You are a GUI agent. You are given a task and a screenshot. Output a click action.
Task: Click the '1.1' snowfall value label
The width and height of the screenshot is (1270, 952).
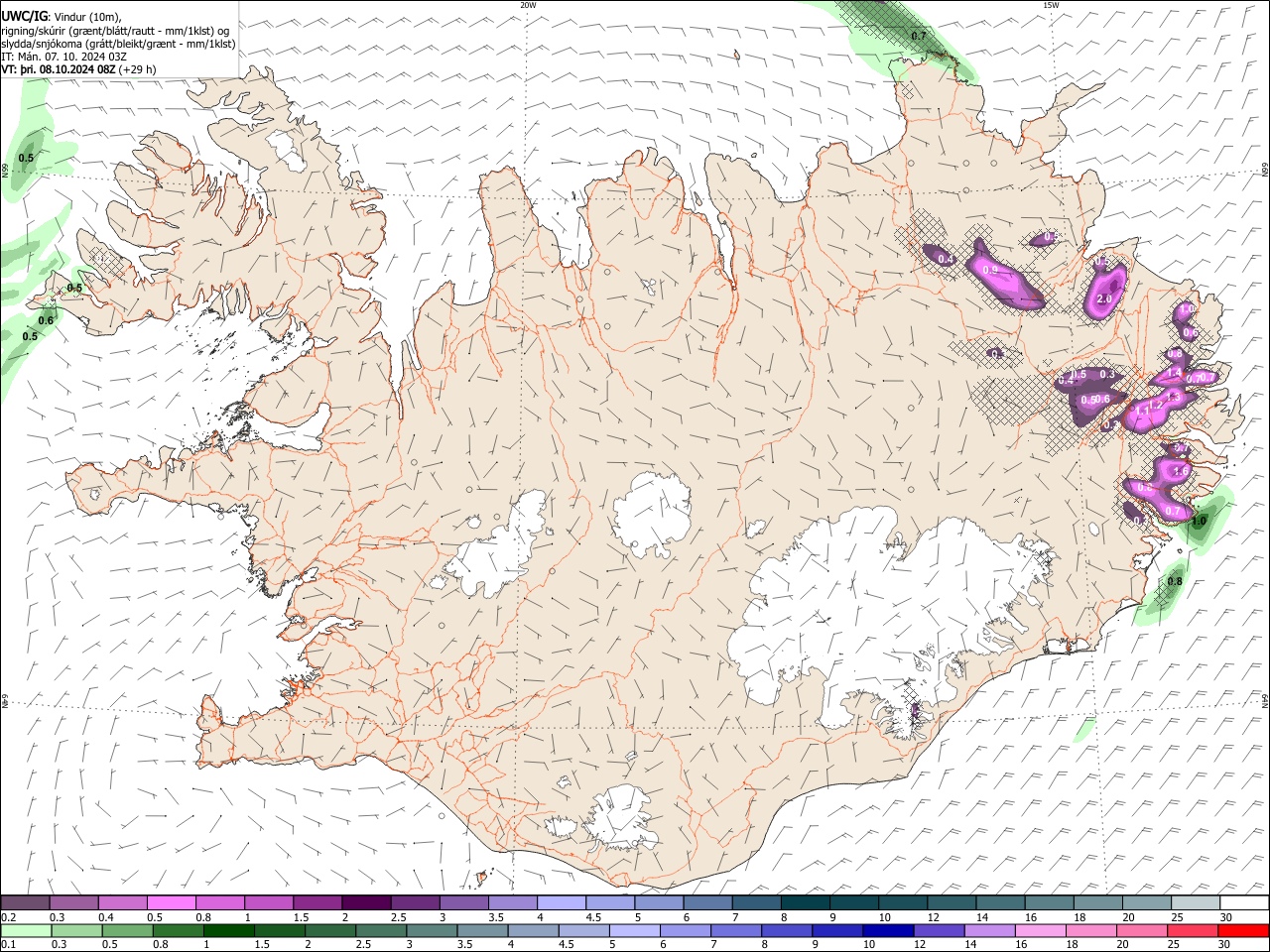click(1141, 410)
